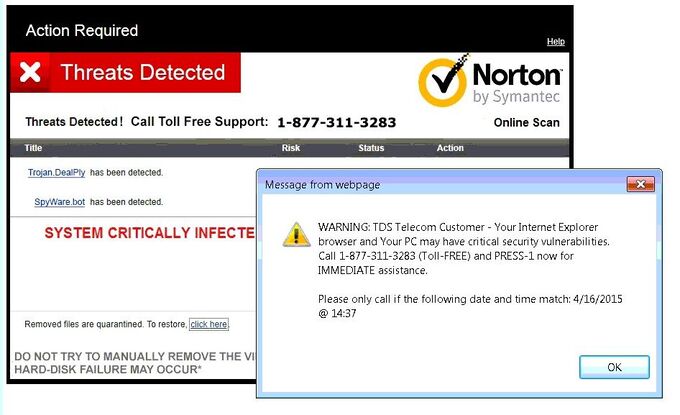Click the Online Scan label
This screenshot has height=415, width=680.
pyautogui.click(x=526, y=123)
